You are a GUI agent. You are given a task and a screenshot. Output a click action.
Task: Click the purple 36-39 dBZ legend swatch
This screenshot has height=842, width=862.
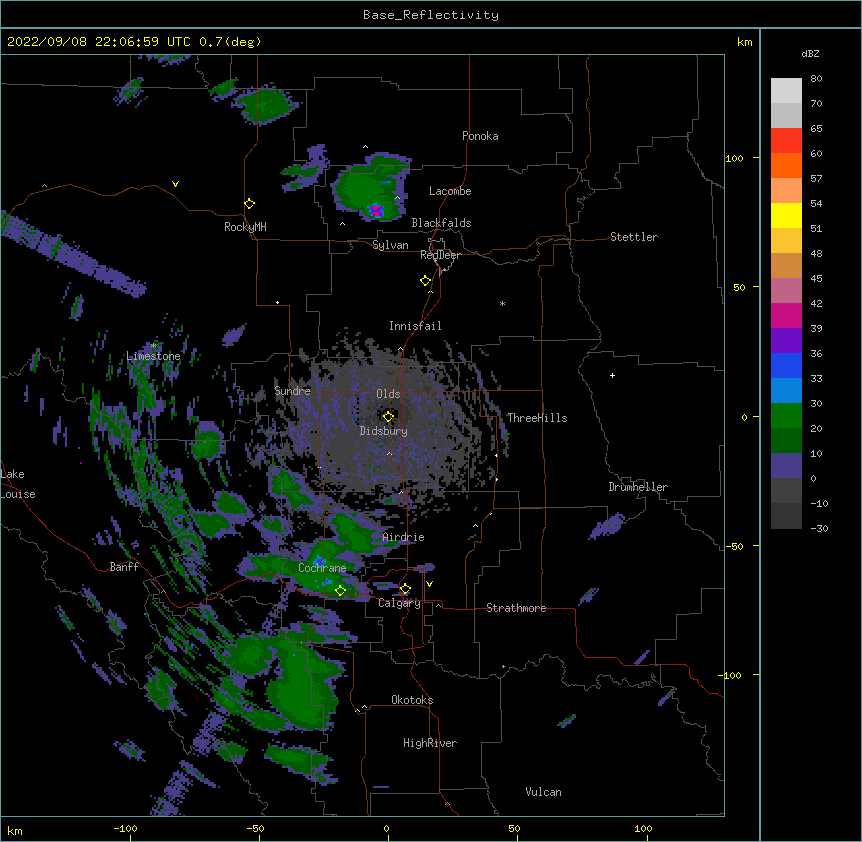(x=786, y=341)
